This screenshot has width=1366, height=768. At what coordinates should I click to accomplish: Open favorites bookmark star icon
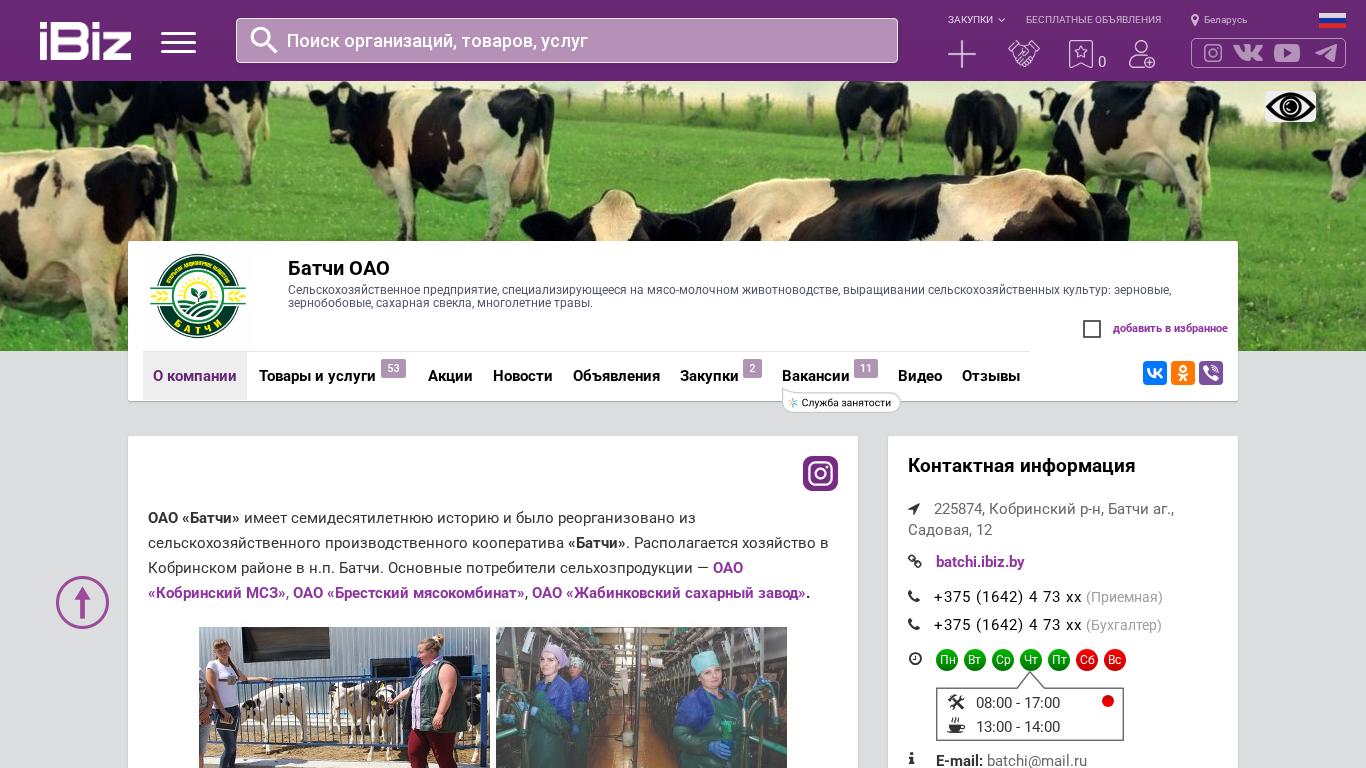point(1081,54)
